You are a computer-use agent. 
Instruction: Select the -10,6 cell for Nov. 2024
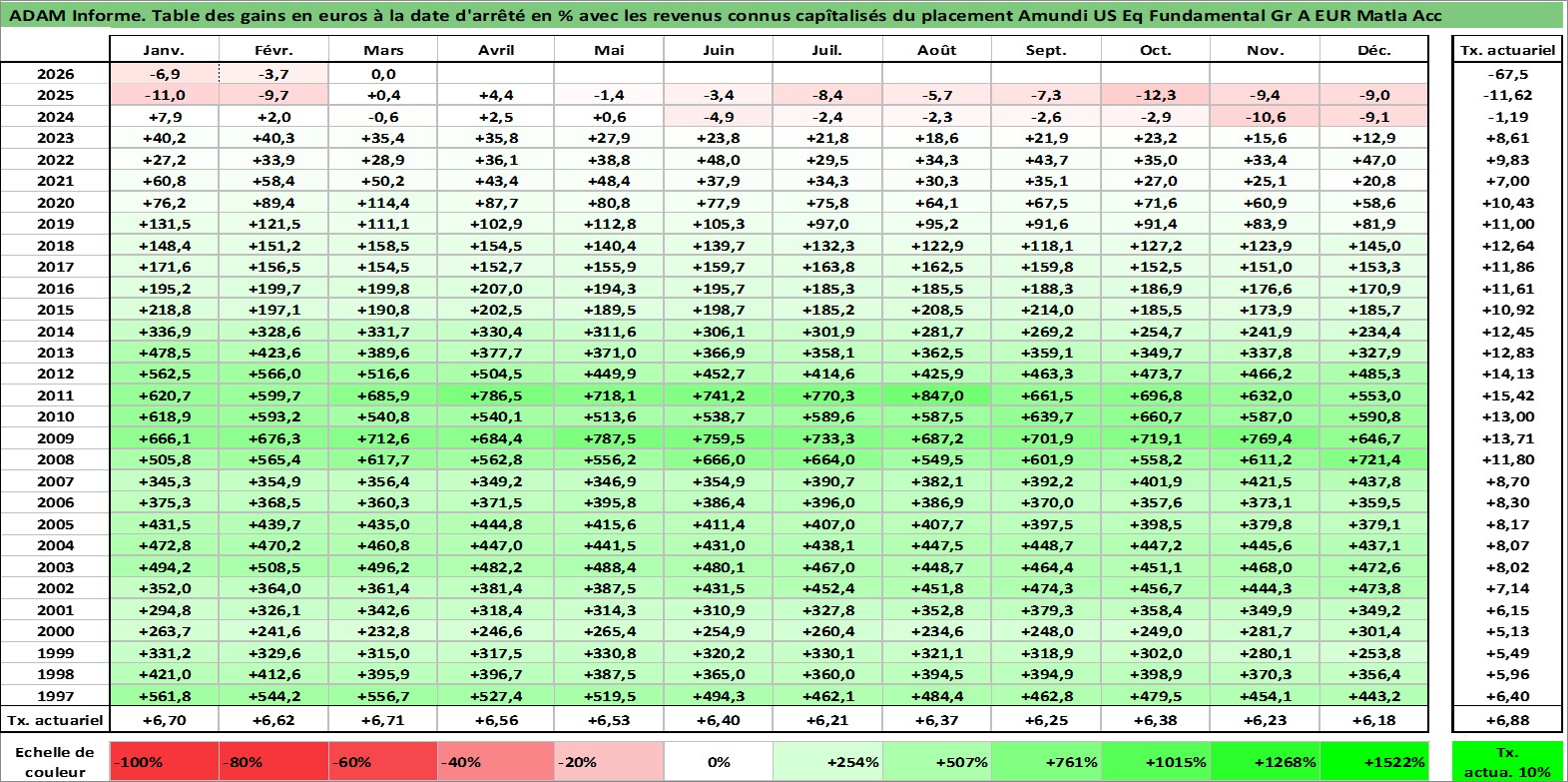(x=1265, y=117)
